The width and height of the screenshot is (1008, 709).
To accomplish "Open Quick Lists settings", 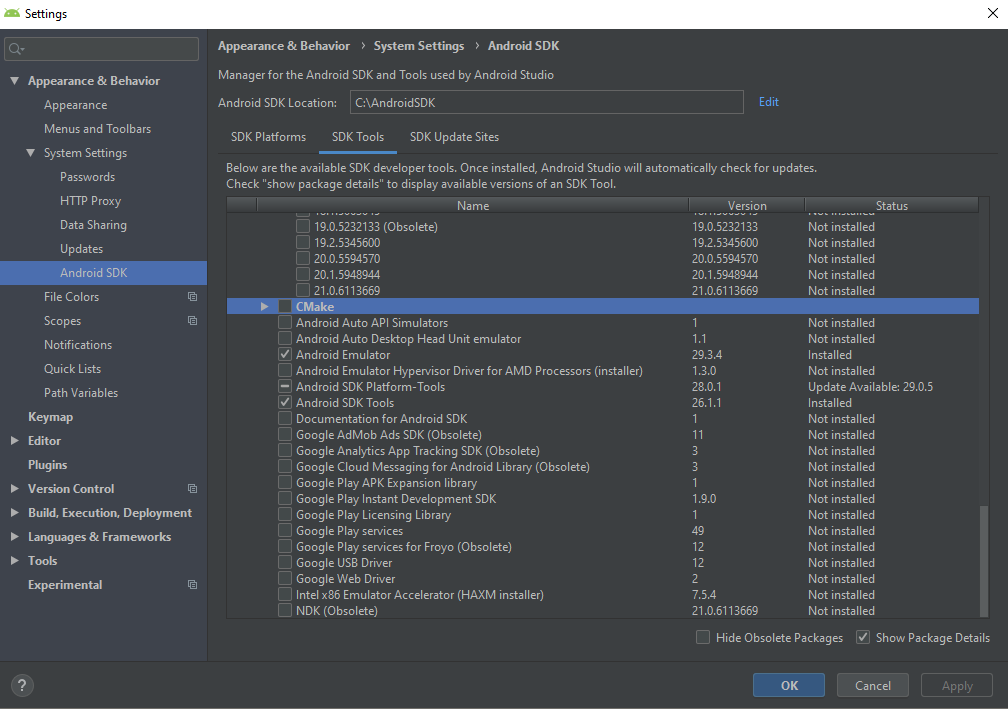I will pos(72,369).
